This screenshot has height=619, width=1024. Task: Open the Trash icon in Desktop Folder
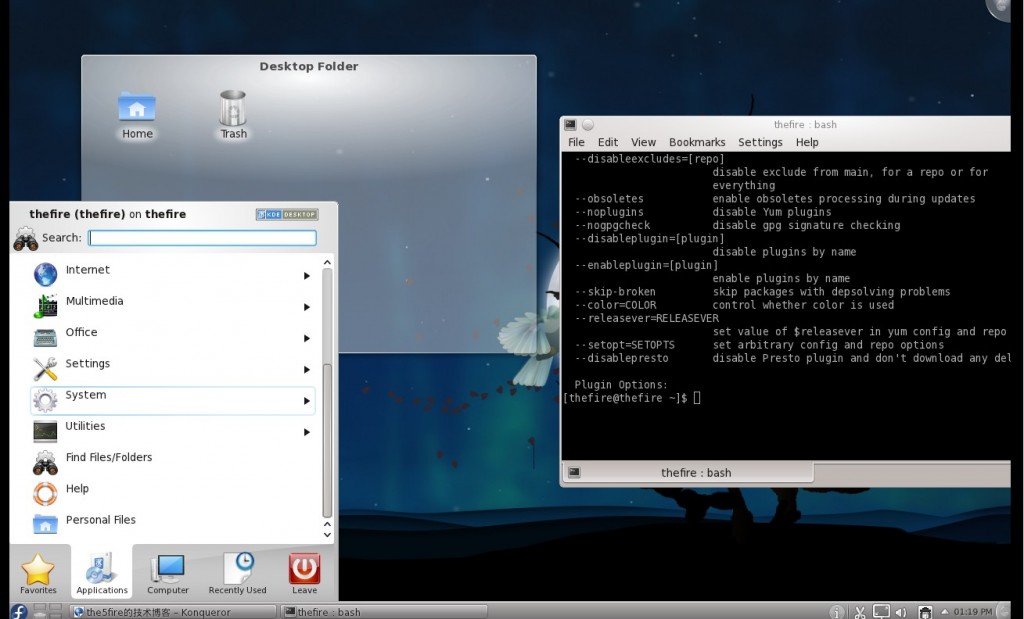pyautogui.click(x=233, y=108)
